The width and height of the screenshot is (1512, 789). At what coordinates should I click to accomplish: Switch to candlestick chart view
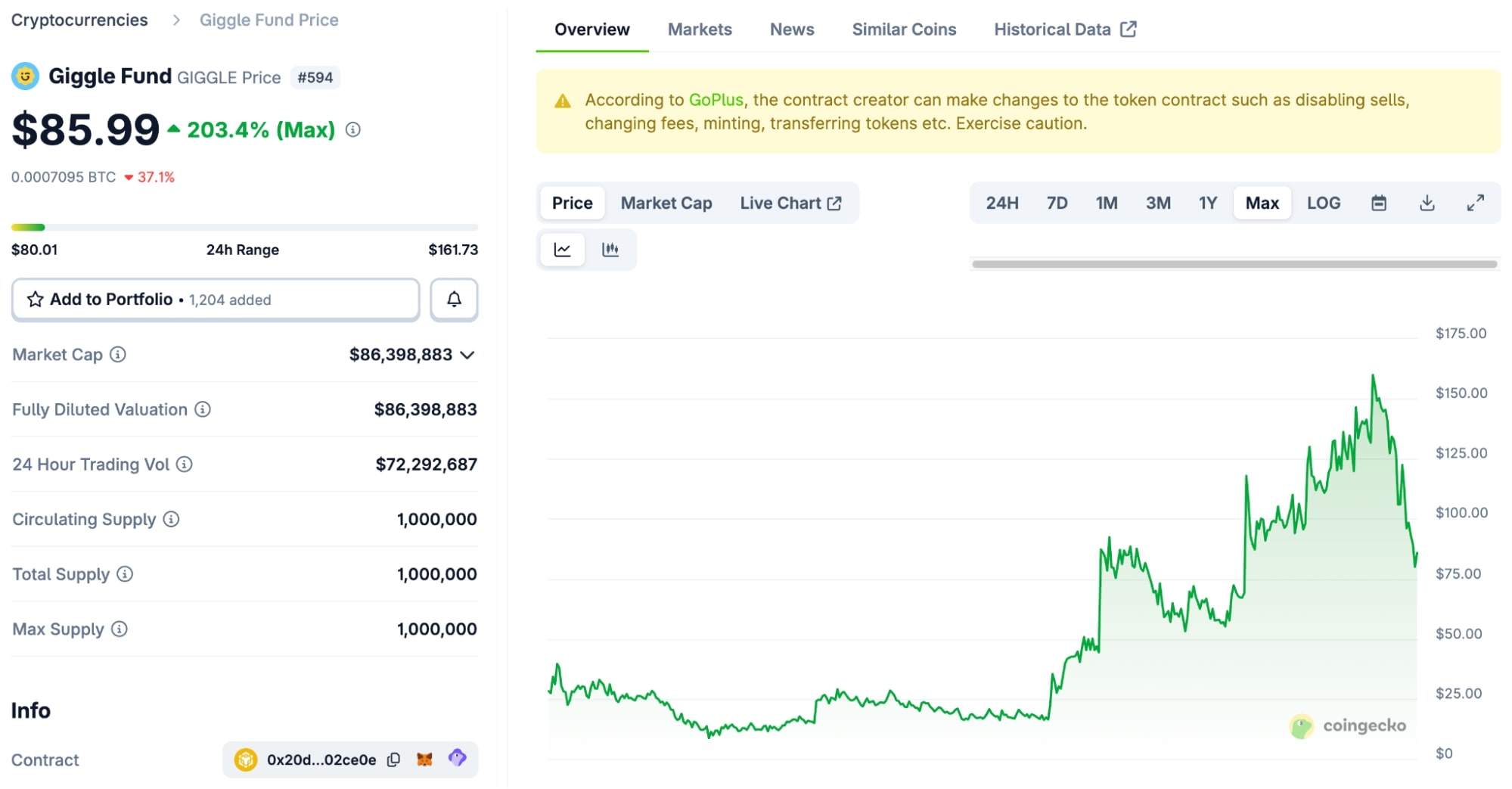[610, 250]
